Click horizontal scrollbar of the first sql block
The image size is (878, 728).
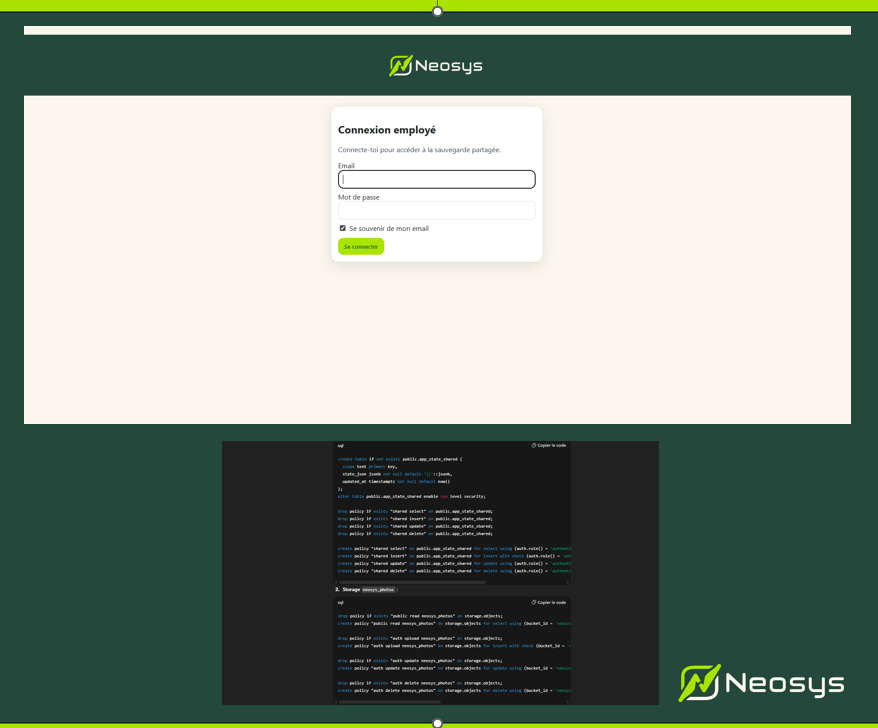tap(412, 582)
